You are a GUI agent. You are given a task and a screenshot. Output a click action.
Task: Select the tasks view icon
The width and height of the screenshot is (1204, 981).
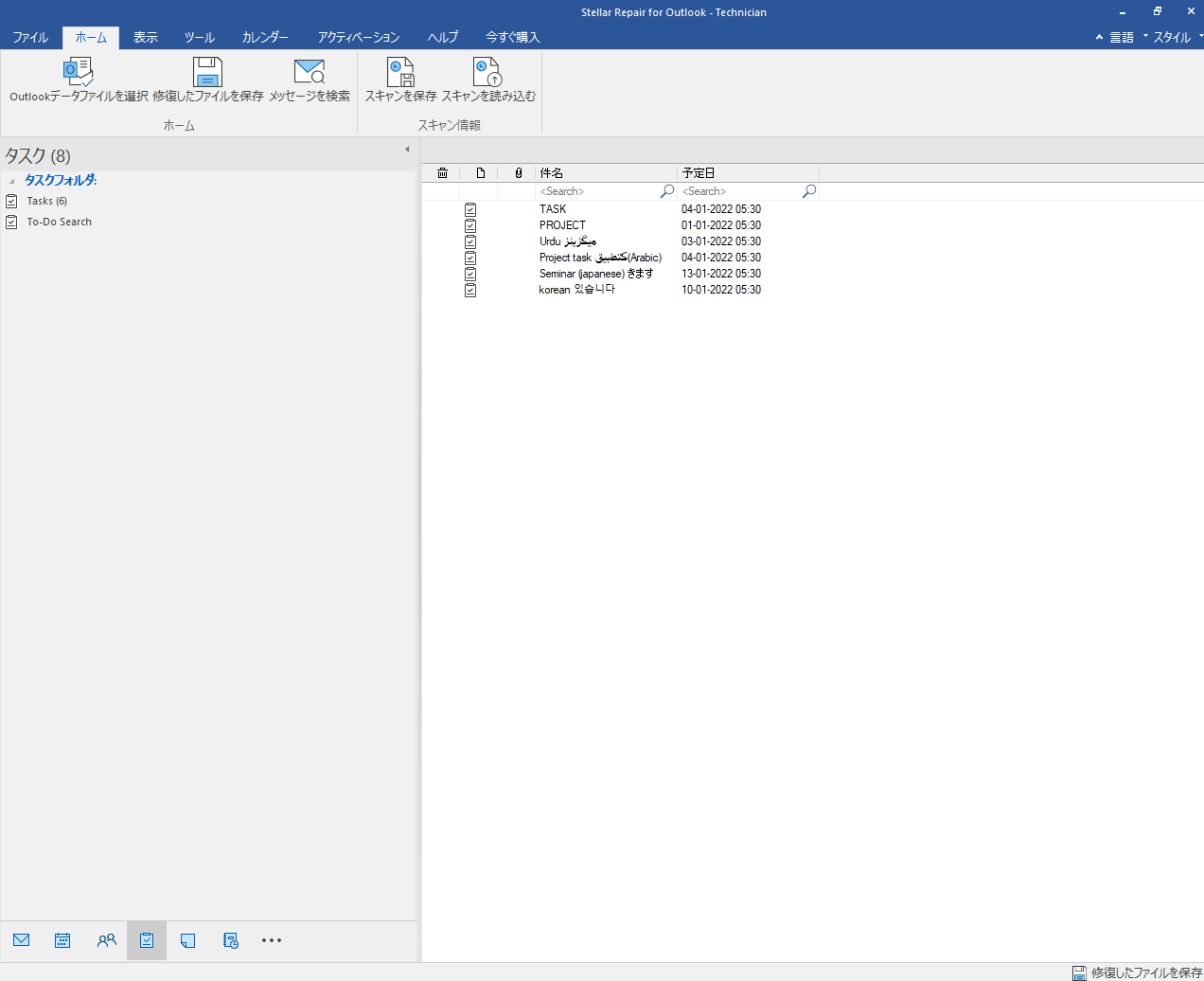pos(147,940)
